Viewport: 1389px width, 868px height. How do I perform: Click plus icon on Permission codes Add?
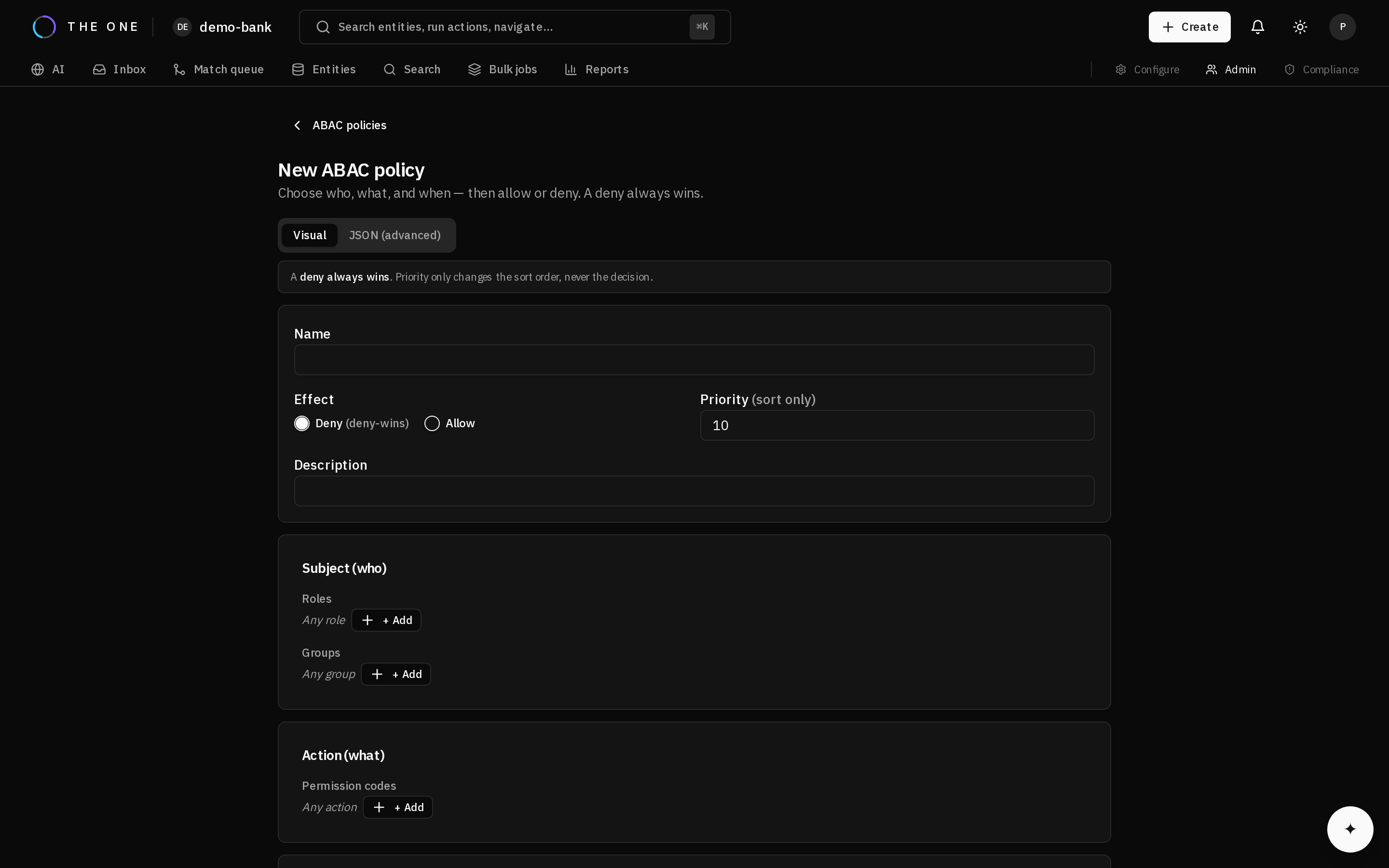(380, 807)
